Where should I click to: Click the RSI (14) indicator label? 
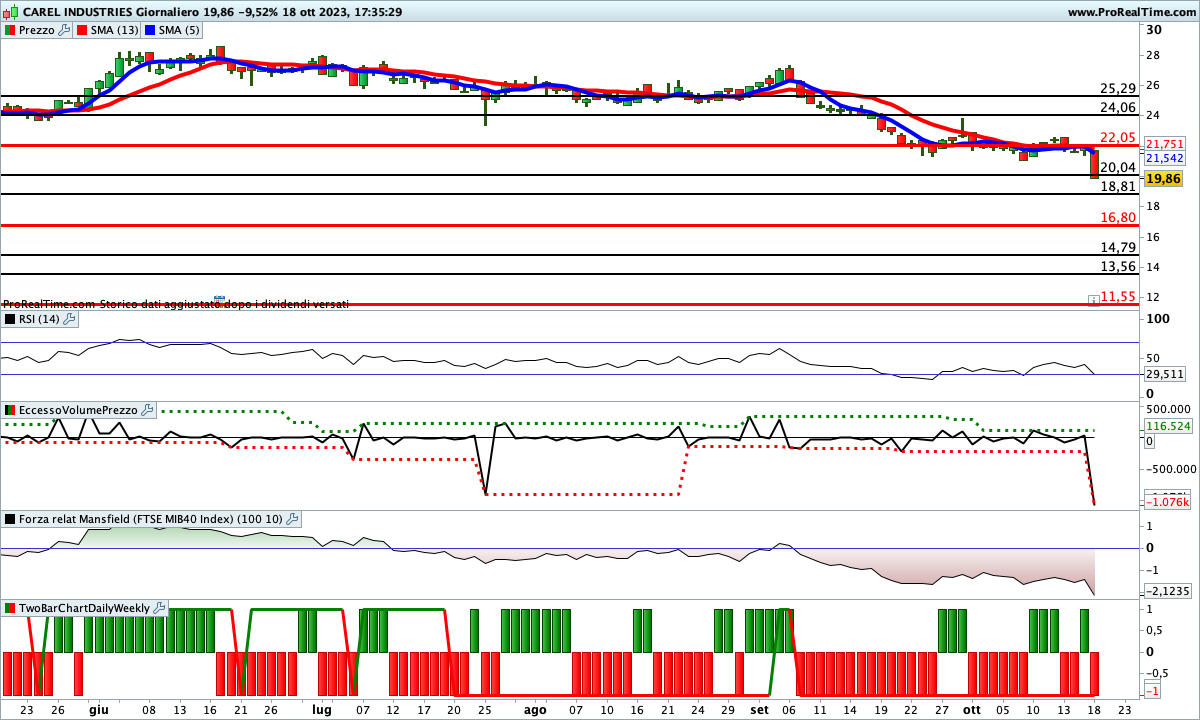39,319
